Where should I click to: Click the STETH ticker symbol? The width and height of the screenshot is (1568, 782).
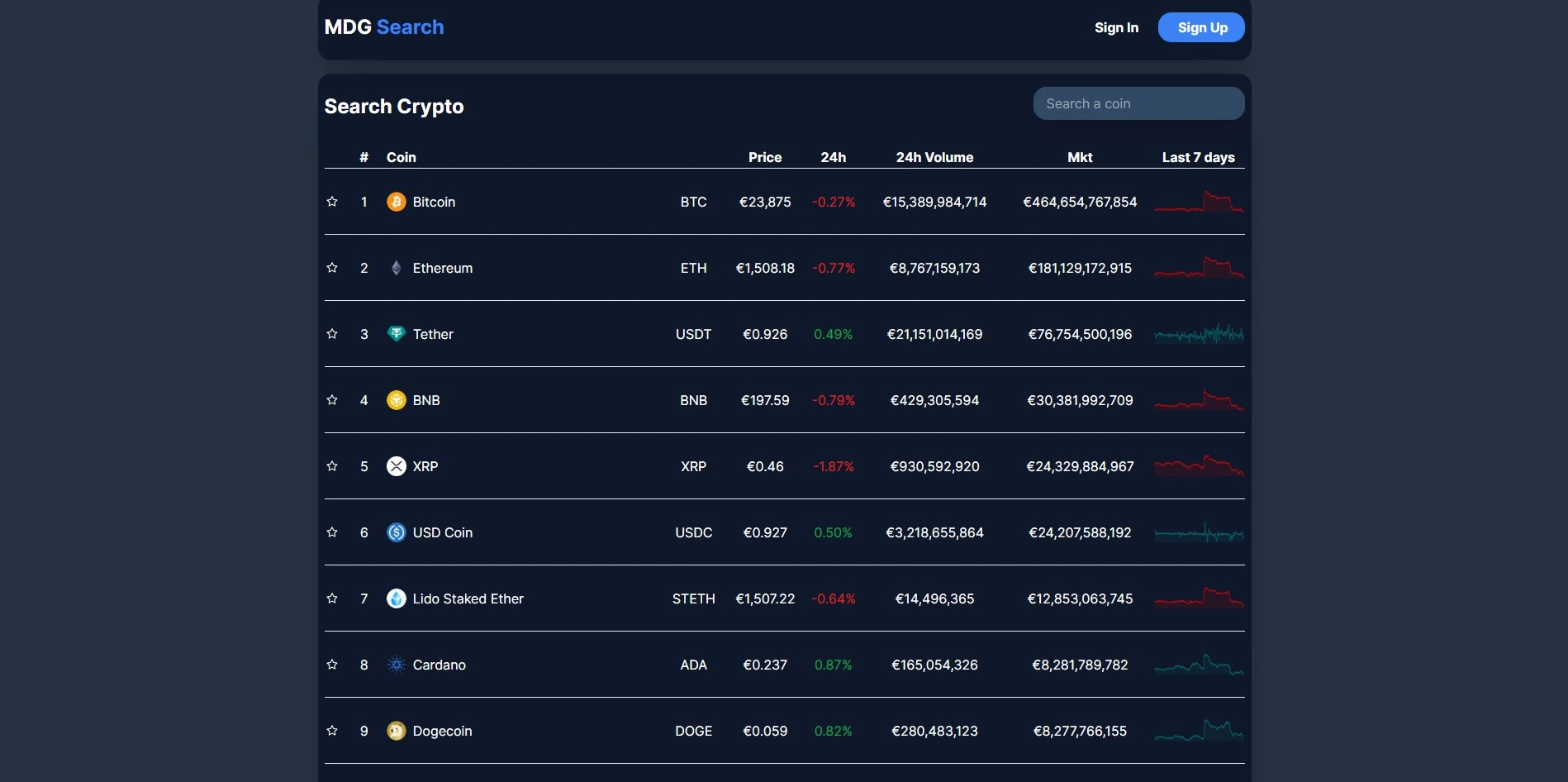pyautogui.click(x=693, y=598)
